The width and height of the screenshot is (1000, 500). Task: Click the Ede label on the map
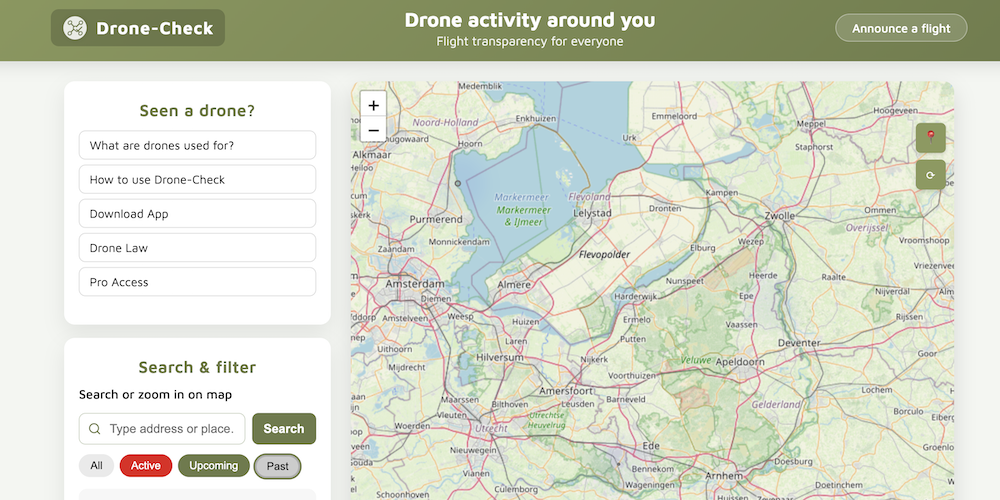pyautogui.click(x=651, y=446)
